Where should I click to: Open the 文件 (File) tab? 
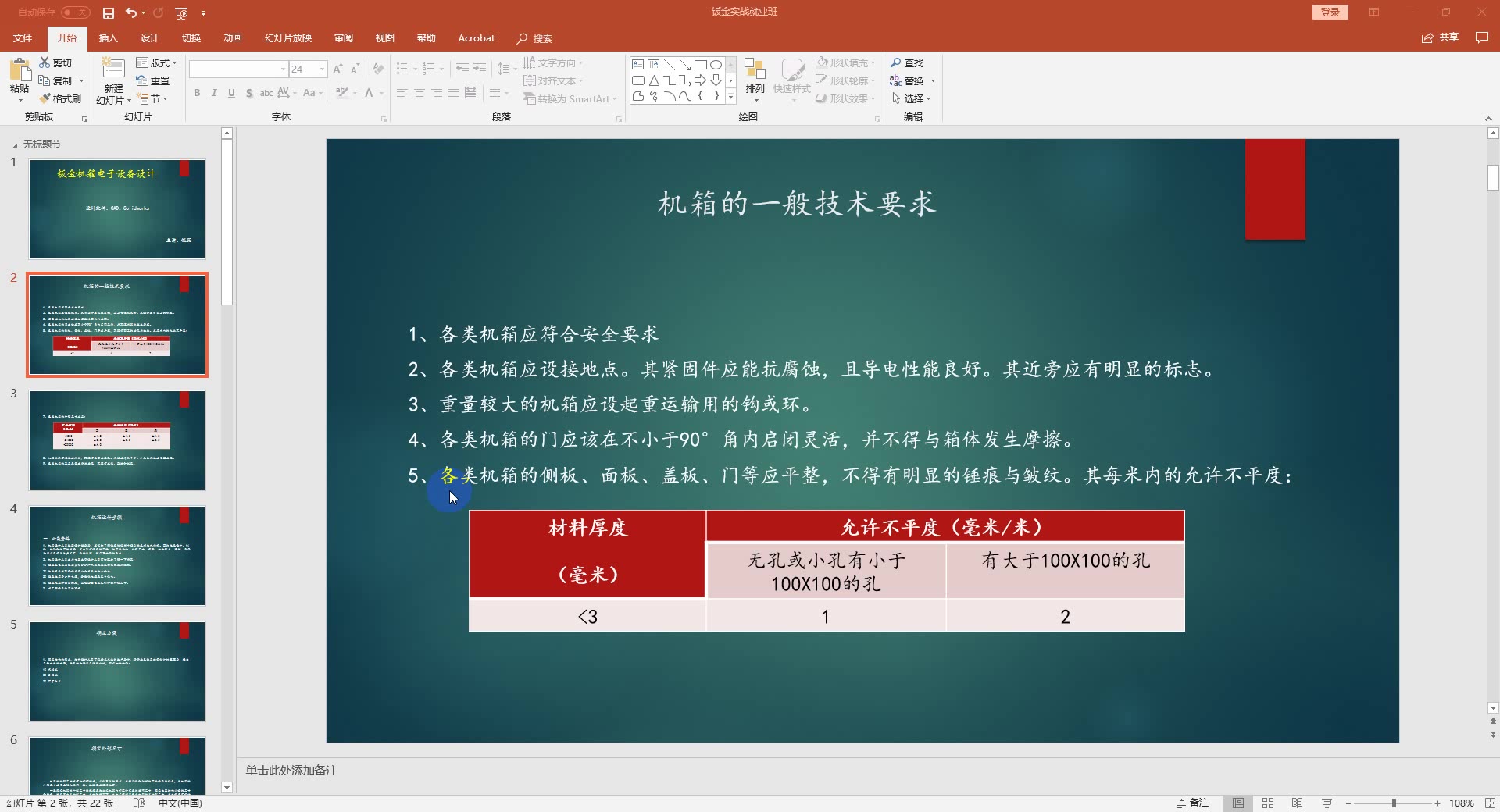pyautogui.click(x=23, y=37)
